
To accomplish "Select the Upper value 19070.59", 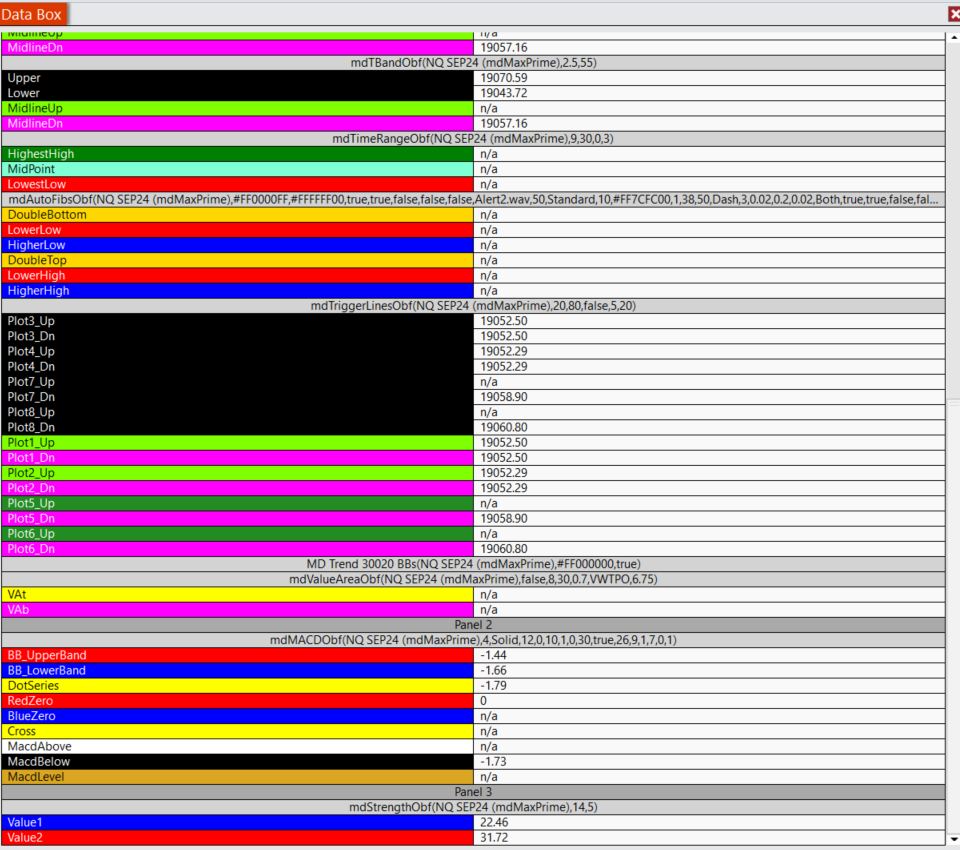I will point(709,78).
